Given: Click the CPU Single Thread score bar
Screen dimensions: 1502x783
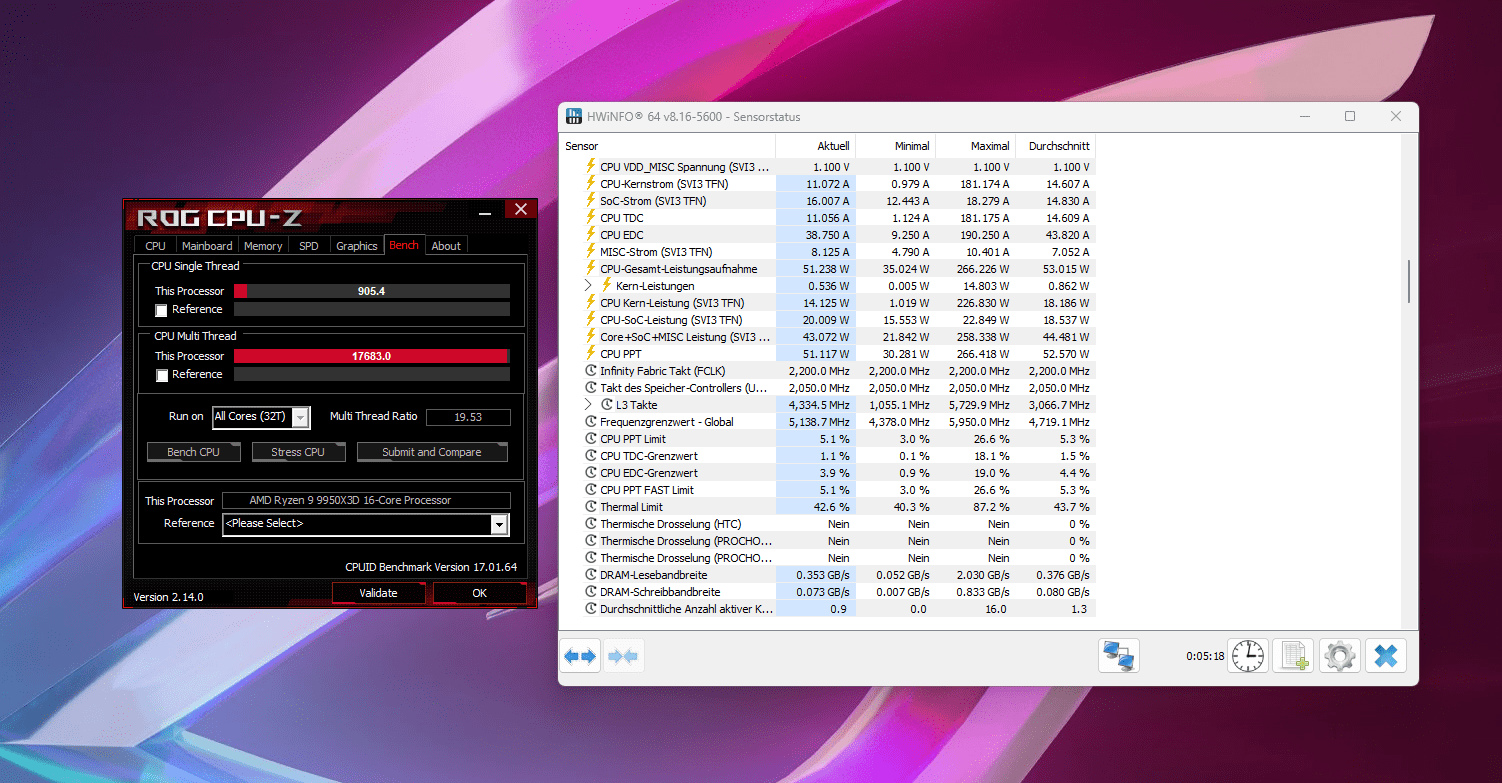Looking at the screenshot, I should [372, 291].
